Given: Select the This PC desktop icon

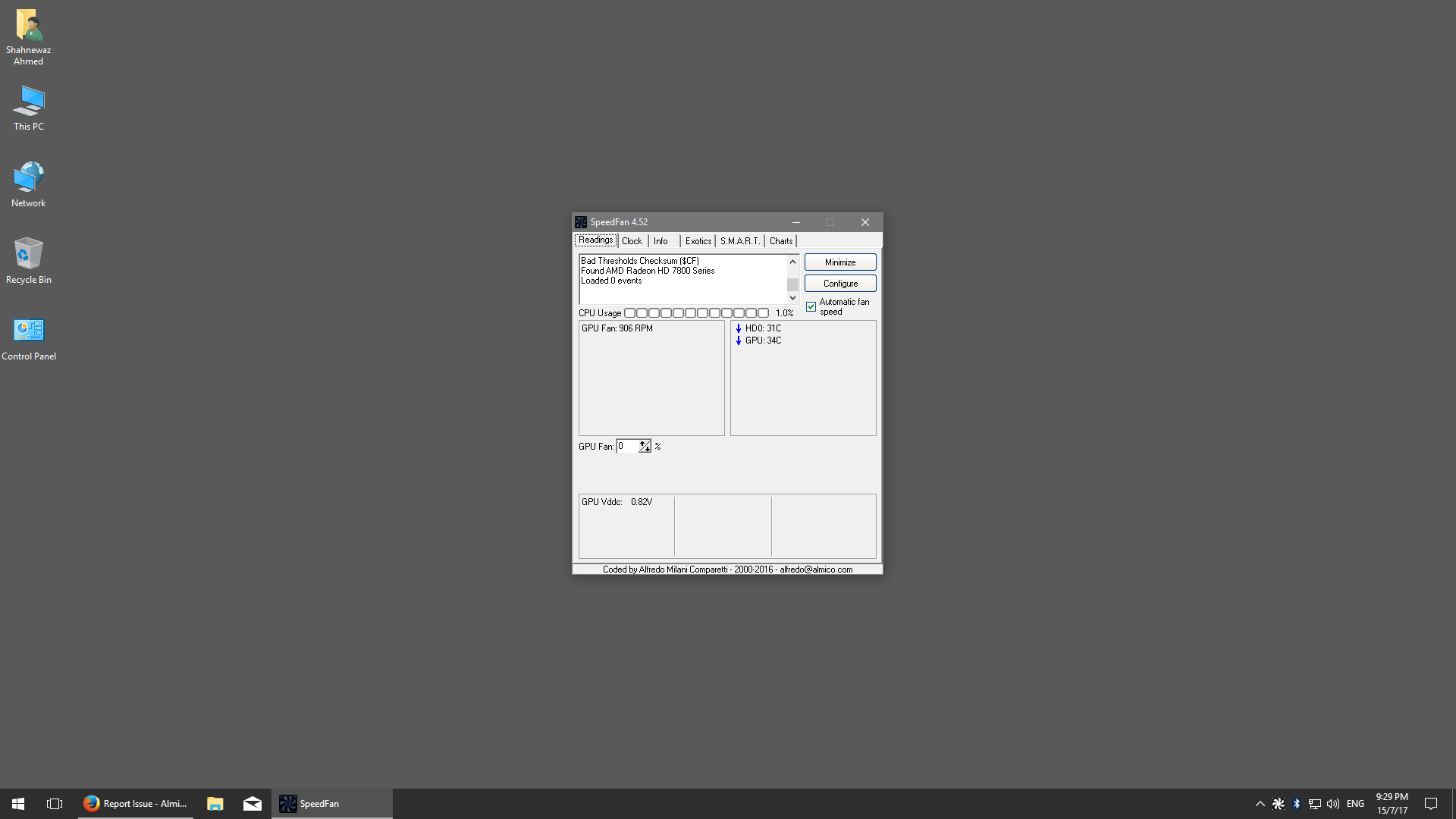Looking at the screenshot, I should [28, 108].
